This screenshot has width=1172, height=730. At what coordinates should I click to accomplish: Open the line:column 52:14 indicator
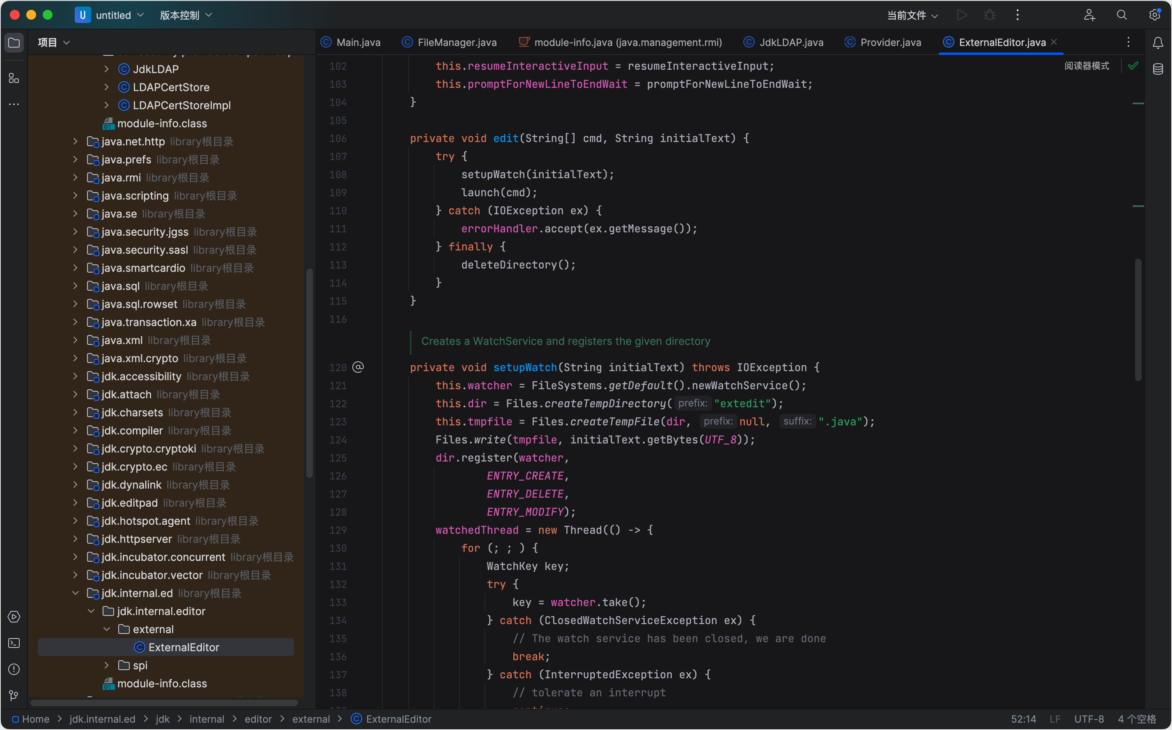pyautogui.click(x=1023, y=719)
